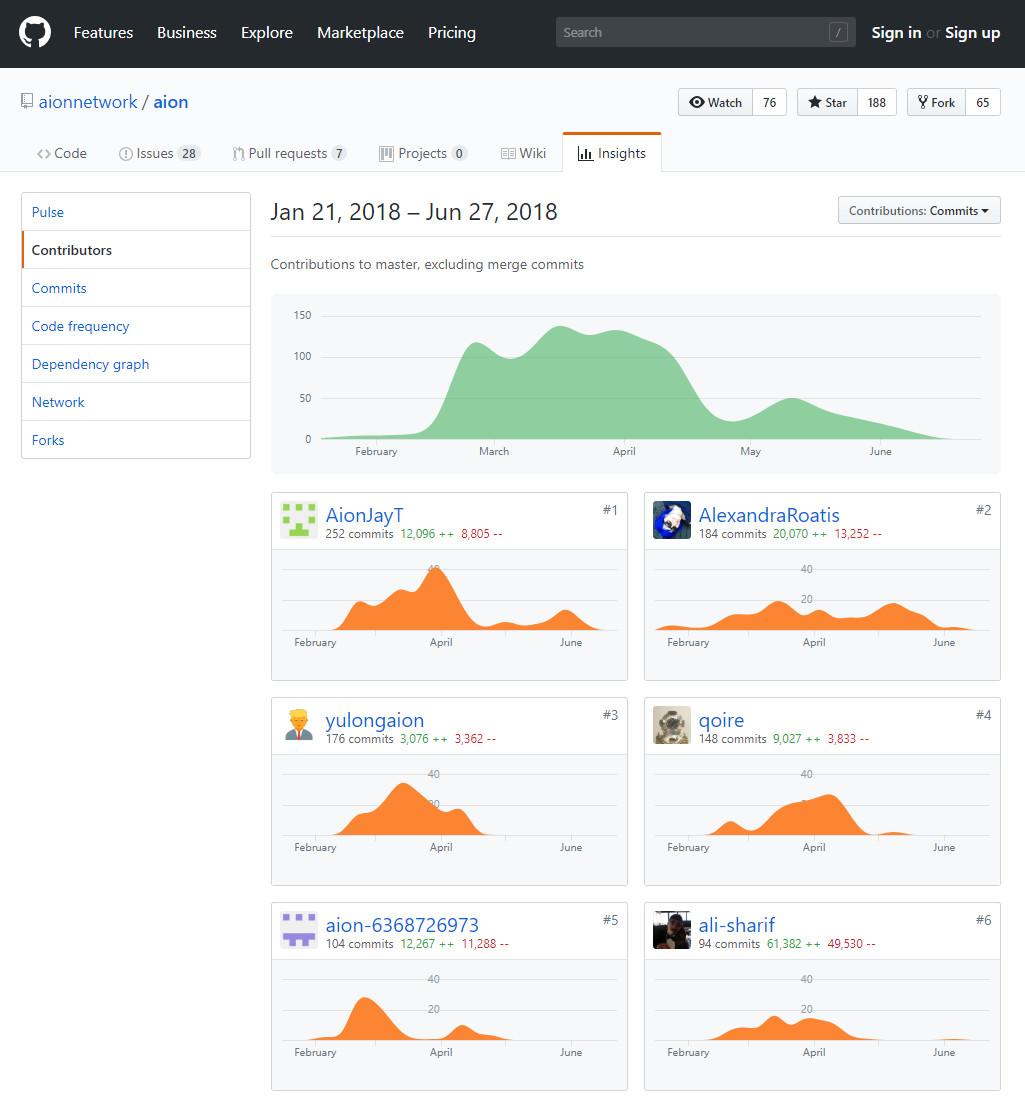Click AionJayT's green pixel avatar
Screen dimensions: 1025x1099
(299, 520)
